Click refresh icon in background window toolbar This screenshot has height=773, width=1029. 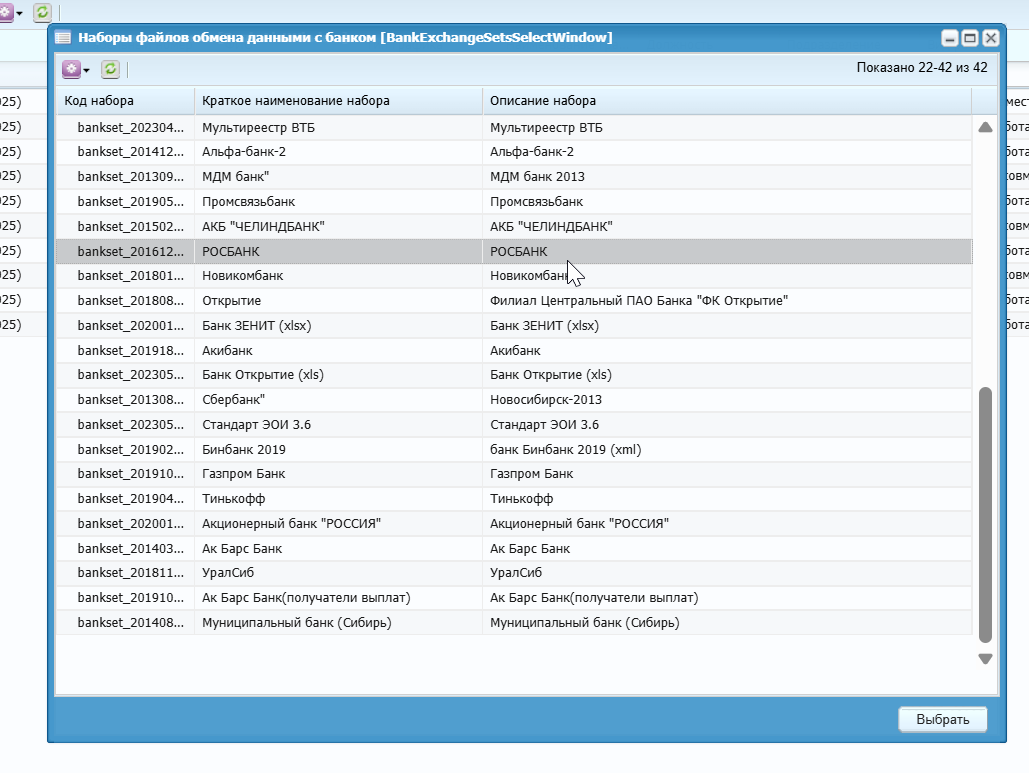(42, 12)
